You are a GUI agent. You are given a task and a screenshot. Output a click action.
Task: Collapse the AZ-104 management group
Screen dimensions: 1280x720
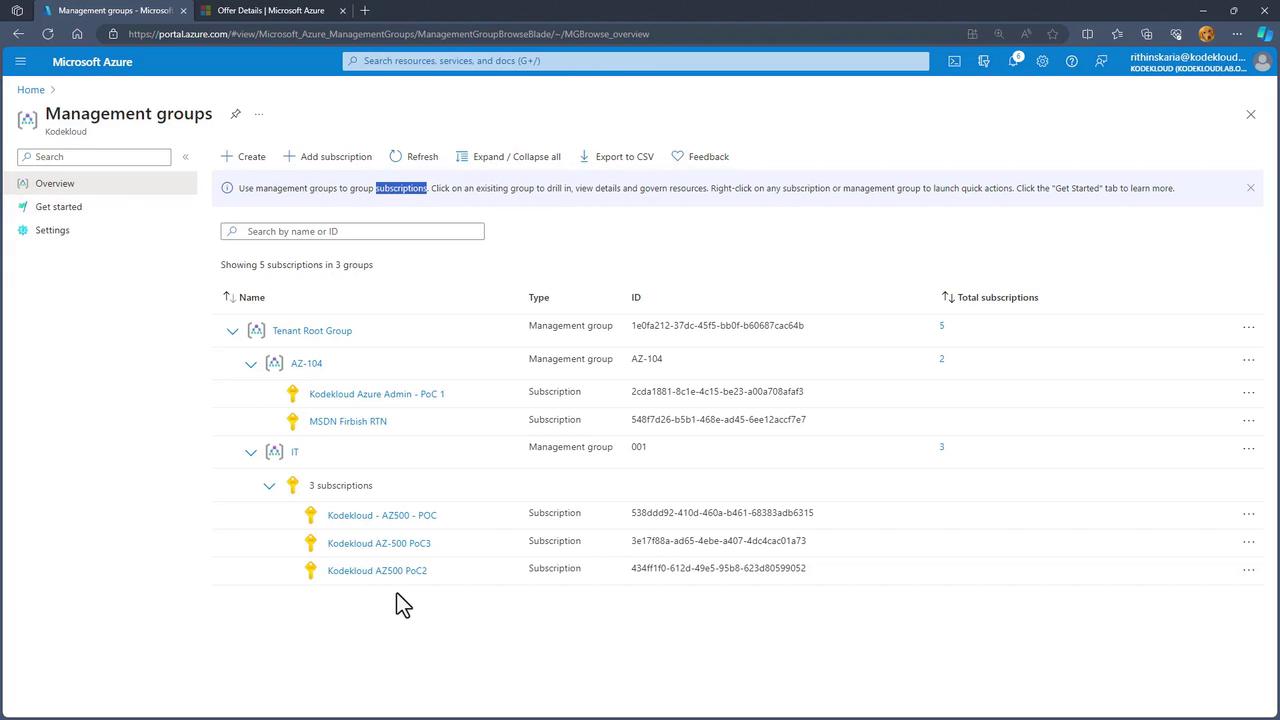point(251,364)
